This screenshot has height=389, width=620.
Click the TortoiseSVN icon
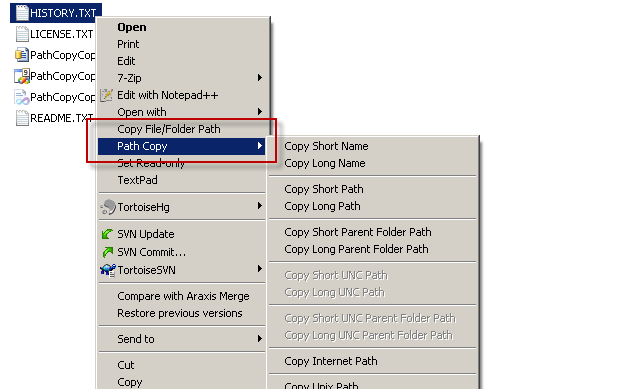pos(108,270)
